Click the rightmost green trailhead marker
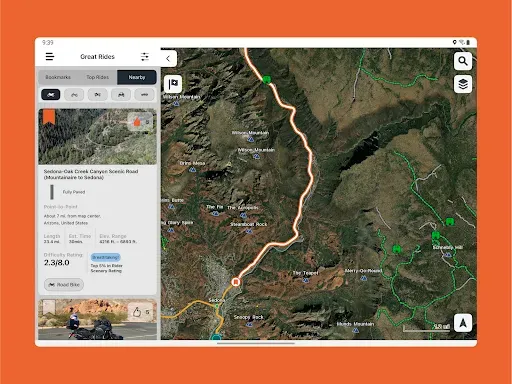Image resolution: width=512 pixels, height=384 pixels. click(x=450, y=221)
